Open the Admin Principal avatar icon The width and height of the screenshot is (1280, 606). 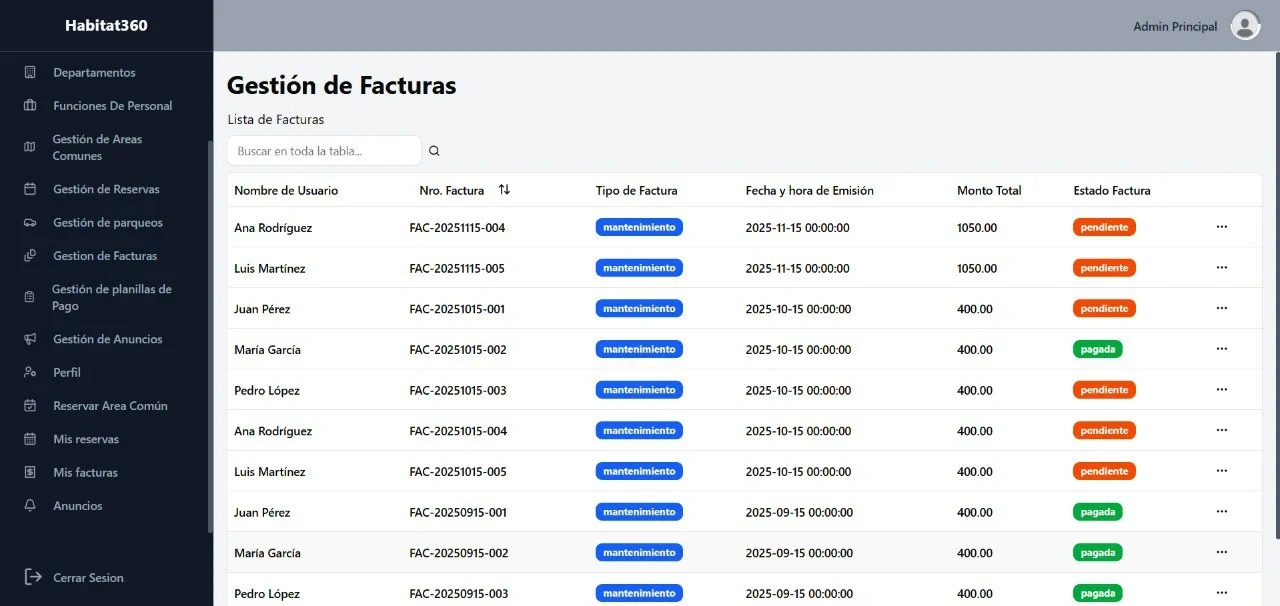coord(1245,26)
